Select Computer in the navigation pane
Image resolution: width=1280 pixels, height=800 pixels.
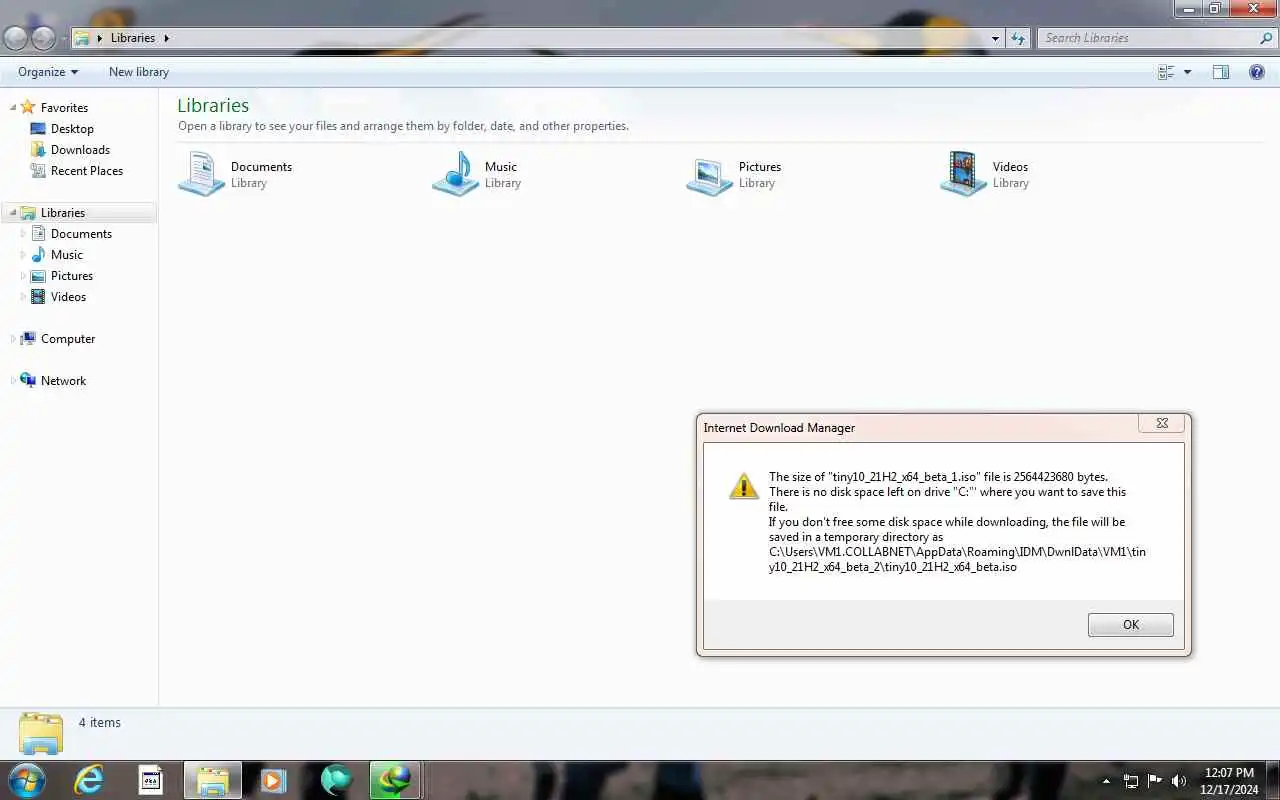tap(68, 339)
